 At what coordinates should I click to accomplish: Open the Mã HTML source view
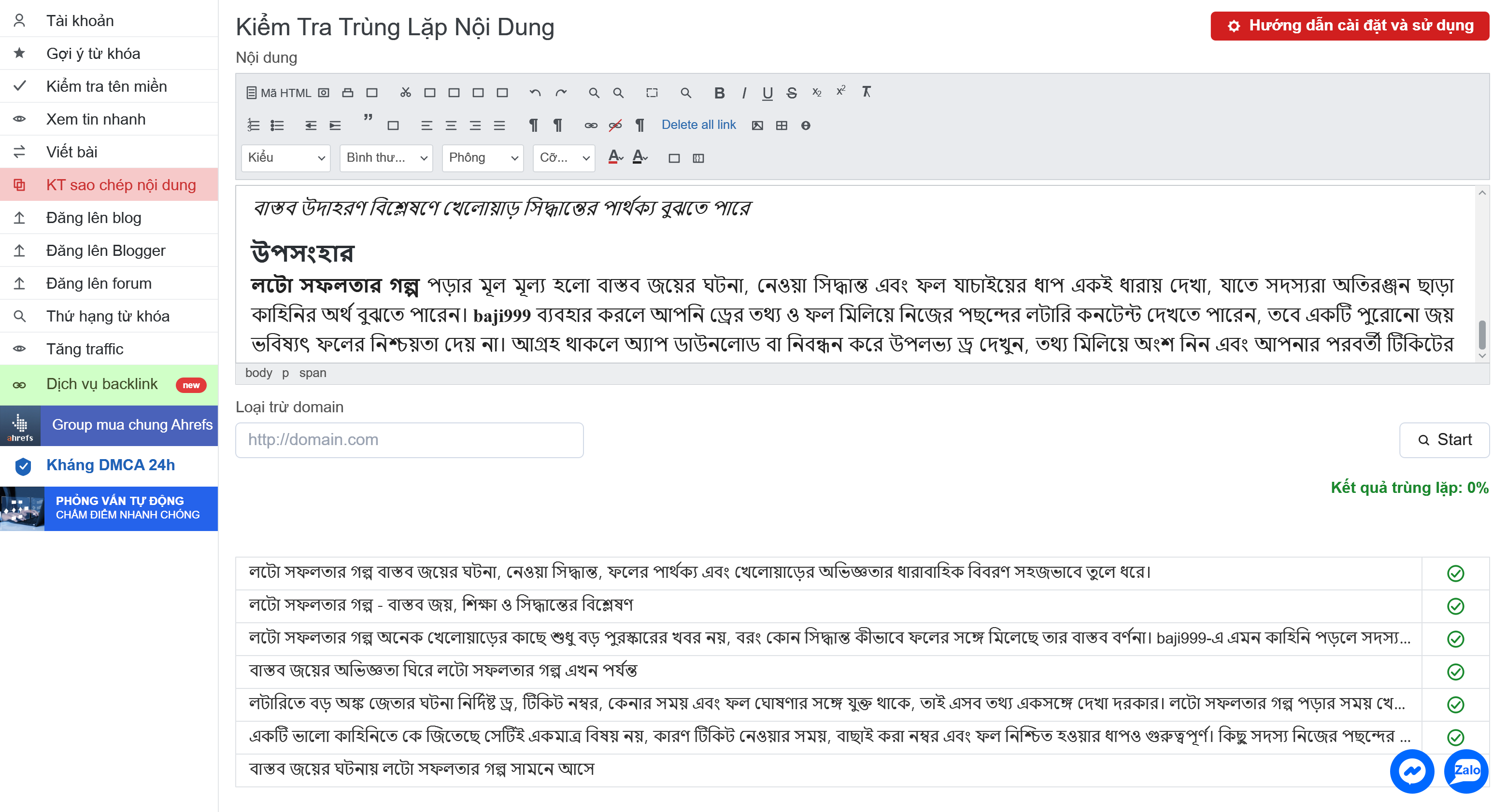pos(279,92)
